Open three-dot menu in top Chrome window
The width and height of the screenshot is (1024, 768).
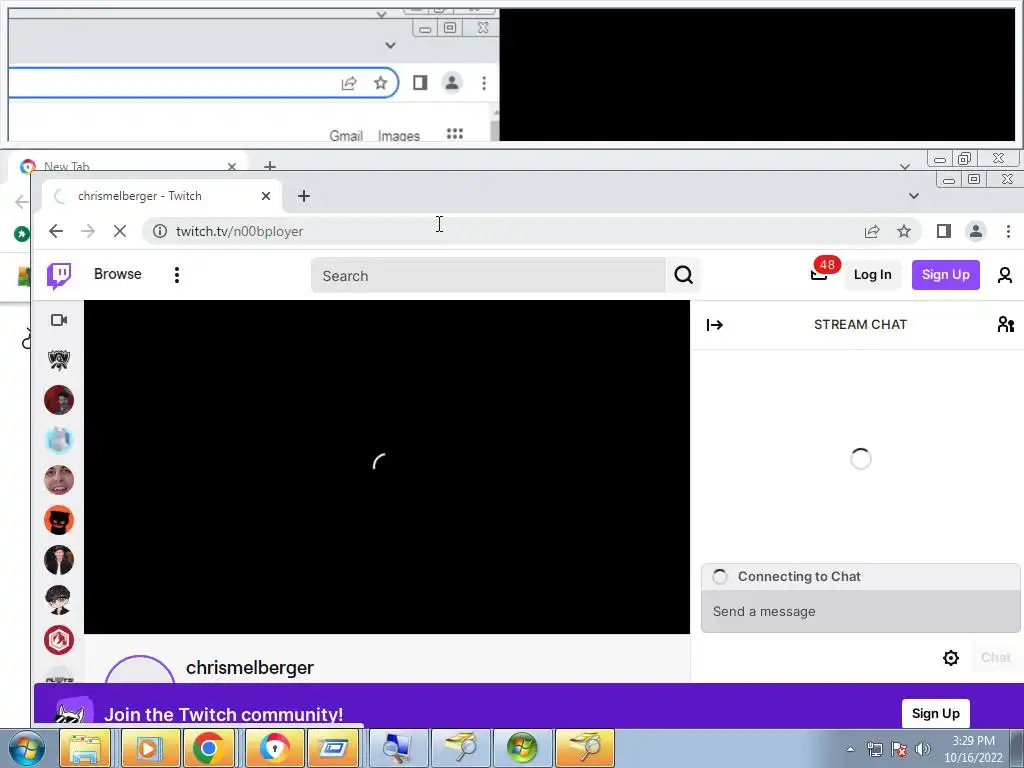[484, 83]
